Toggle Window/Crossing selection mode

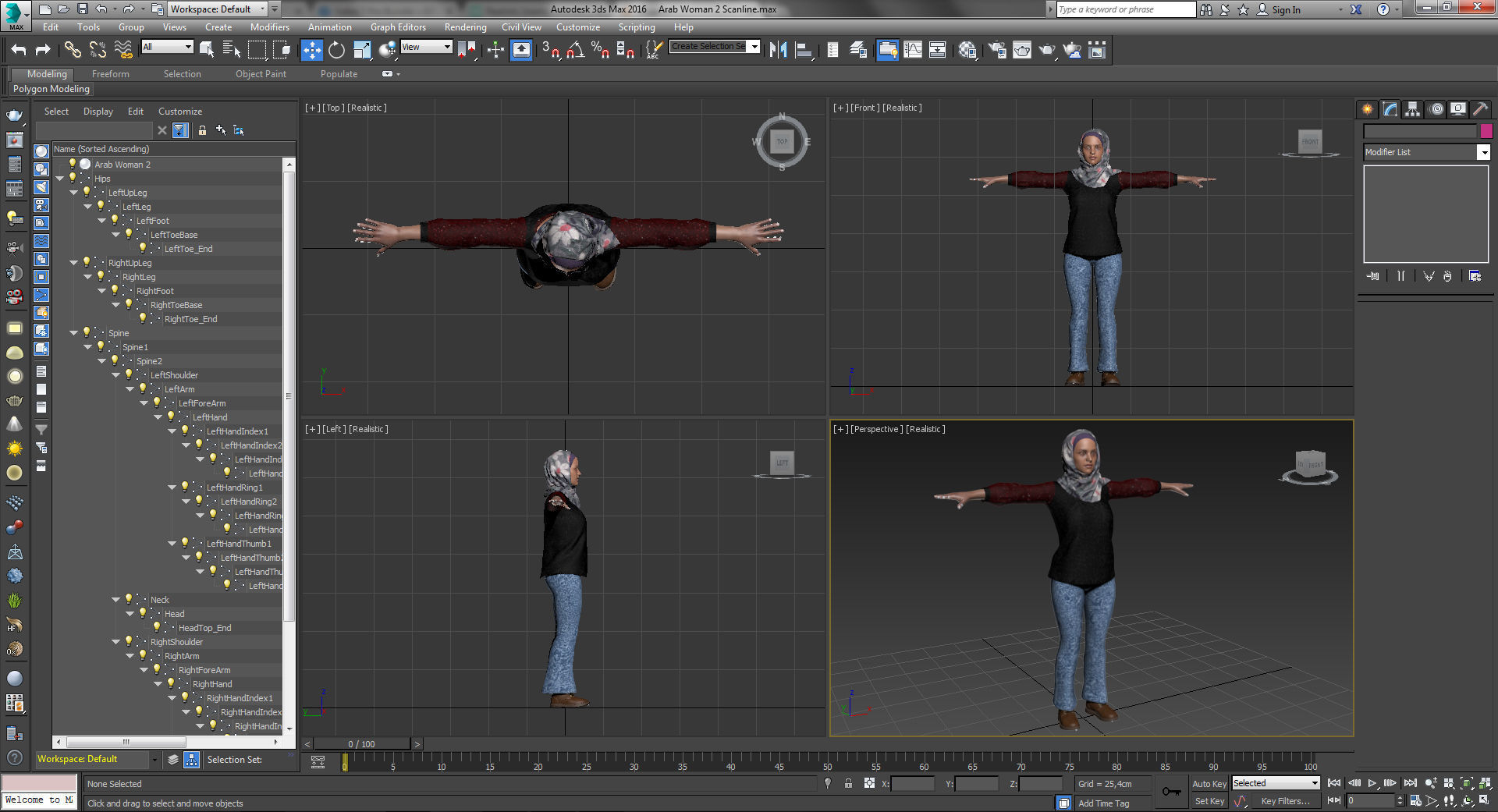coord(282,50)
